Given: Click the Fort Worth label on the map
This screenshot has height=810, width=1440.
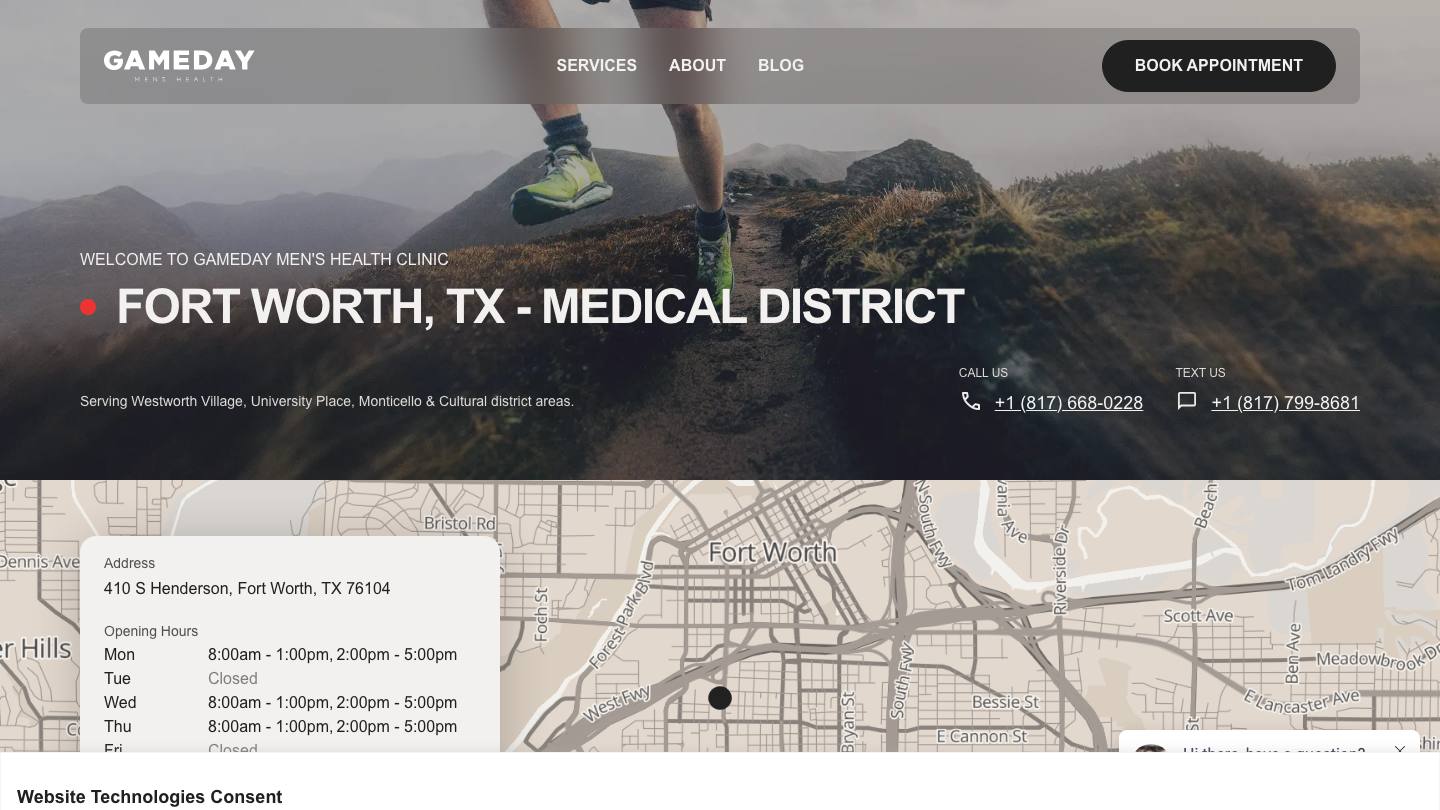Looking at the screenshot, I should [772, 552].
